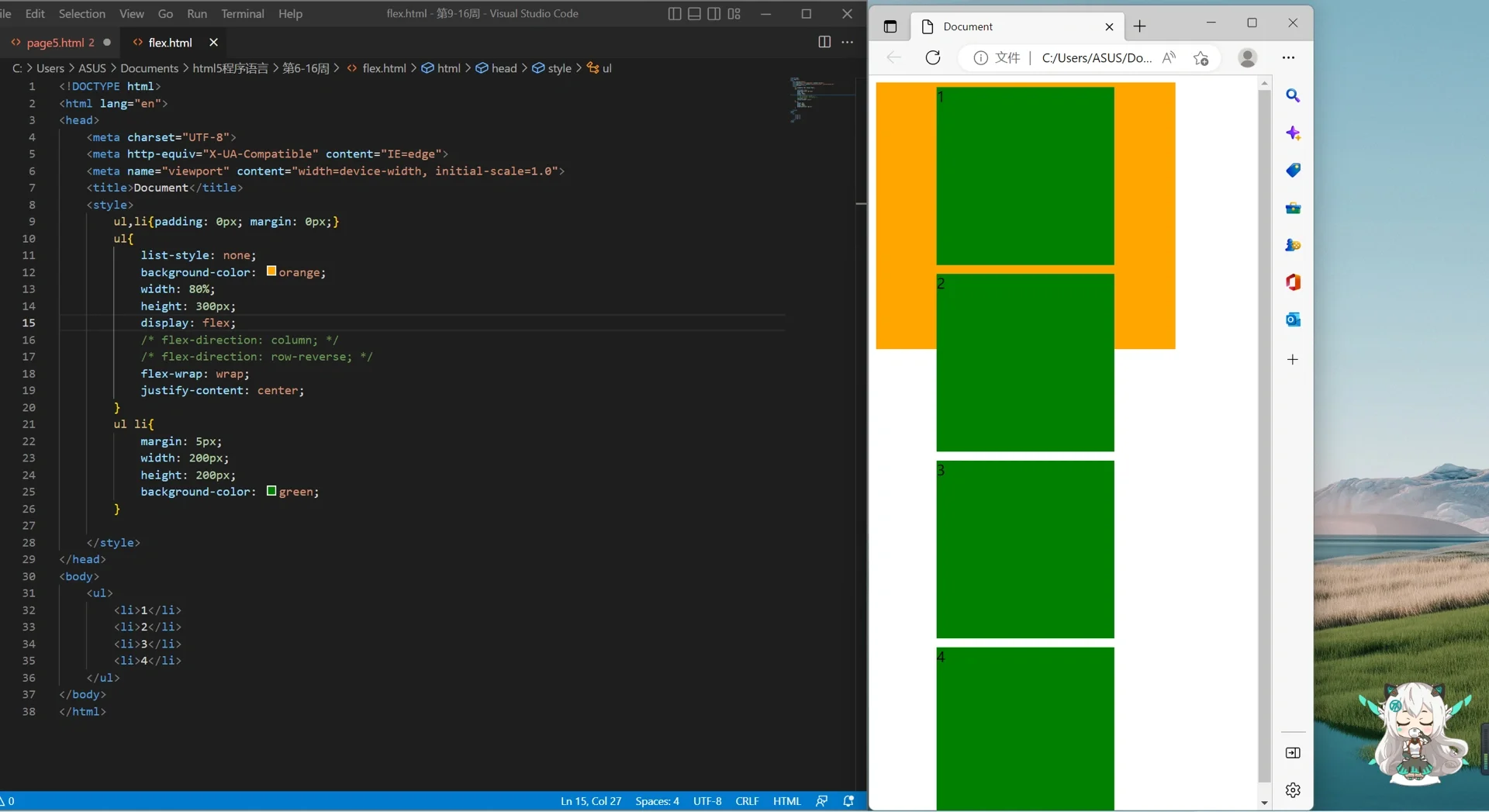Open Copilot from the Edge sidebar
Image resolution: width=1489 pixels, height=812 pixels.
1294,133
